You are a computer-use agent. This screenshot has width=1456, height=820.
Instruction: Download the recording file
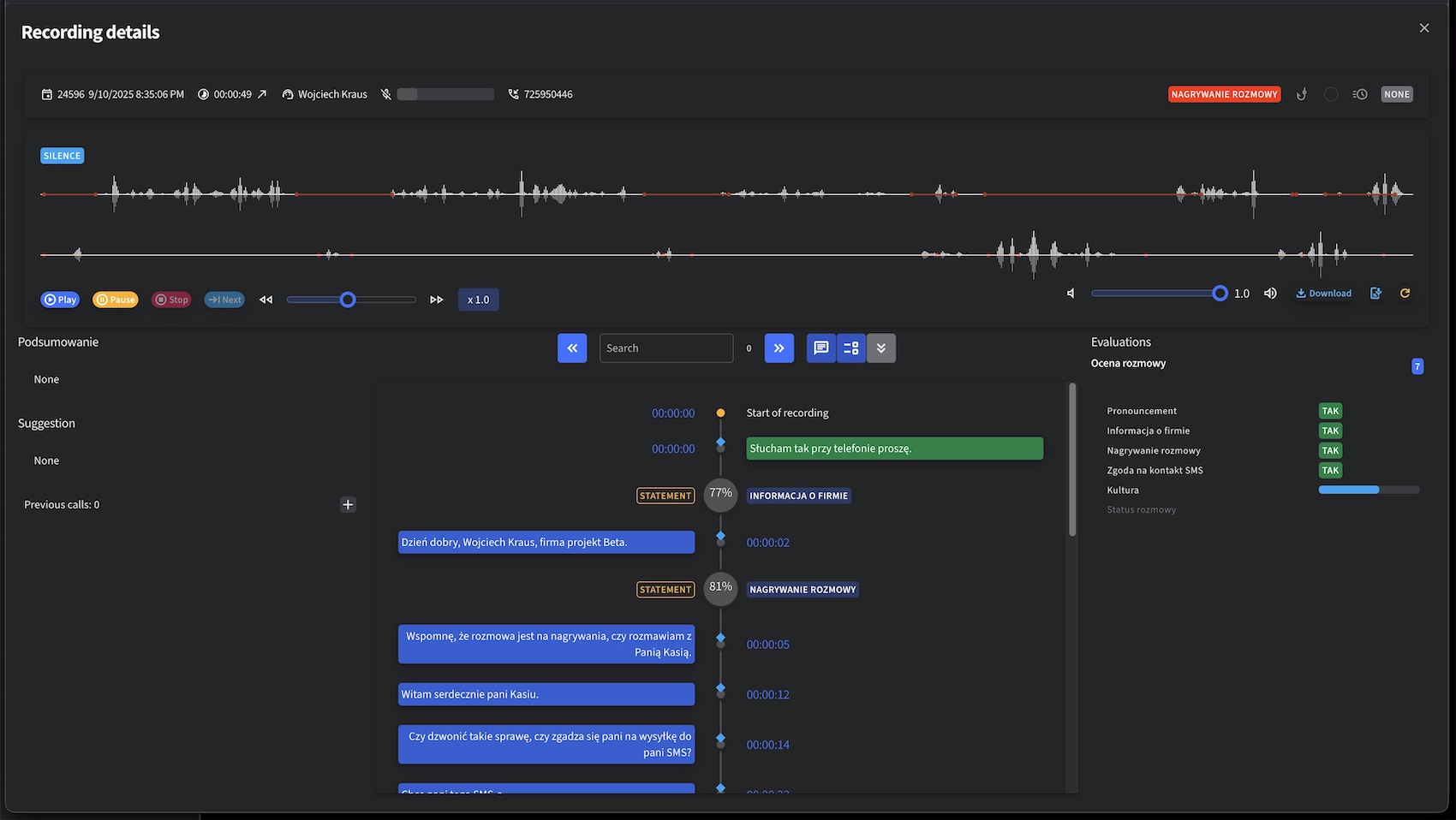click(x=1323, y=293)
